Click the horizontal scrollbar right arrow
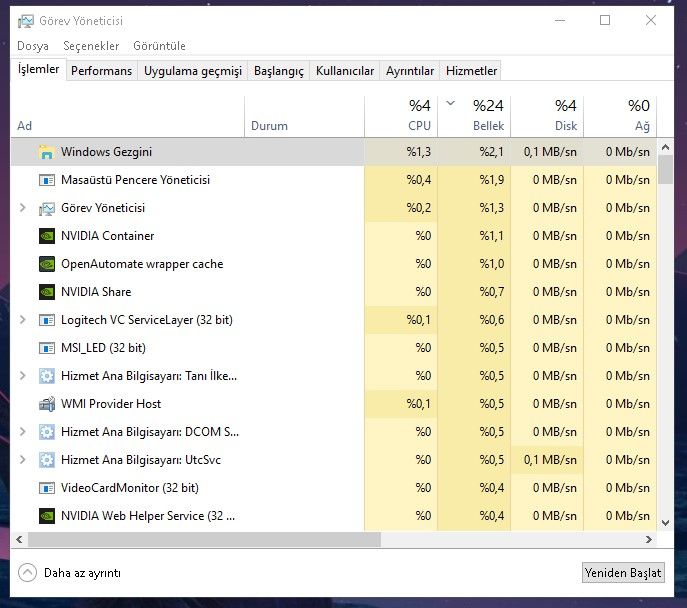 point(649,539)
